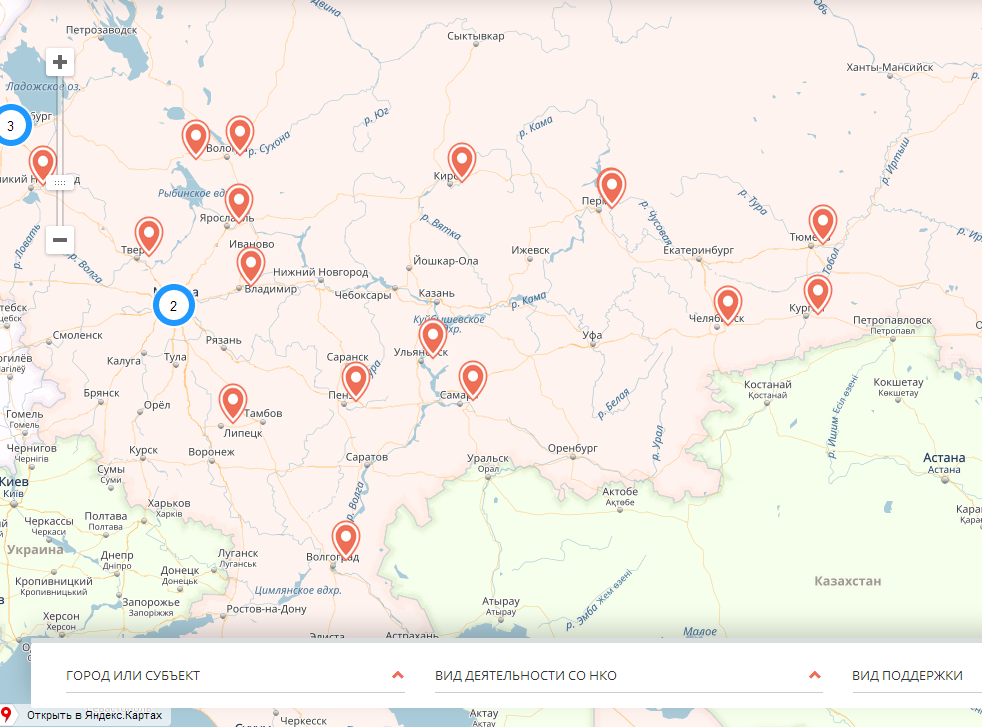The image size is (982, 727).
Task: Select the Самара location marker
Action: click(472, 378)
